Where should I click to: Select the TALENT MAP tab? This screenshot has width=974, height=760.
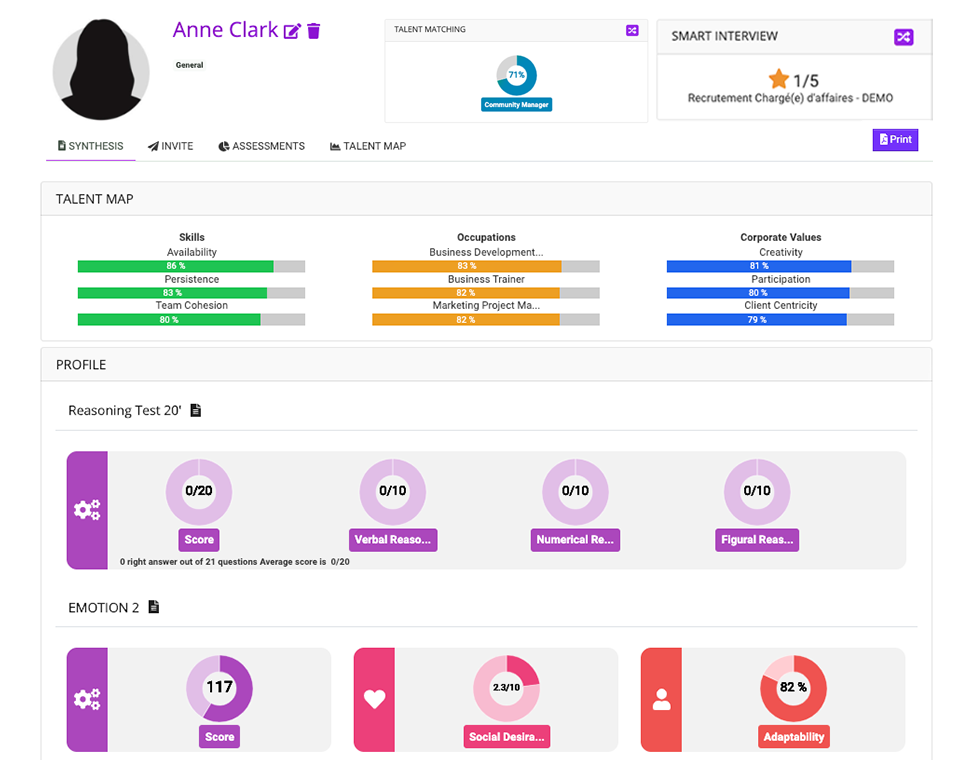pos(367,146)
